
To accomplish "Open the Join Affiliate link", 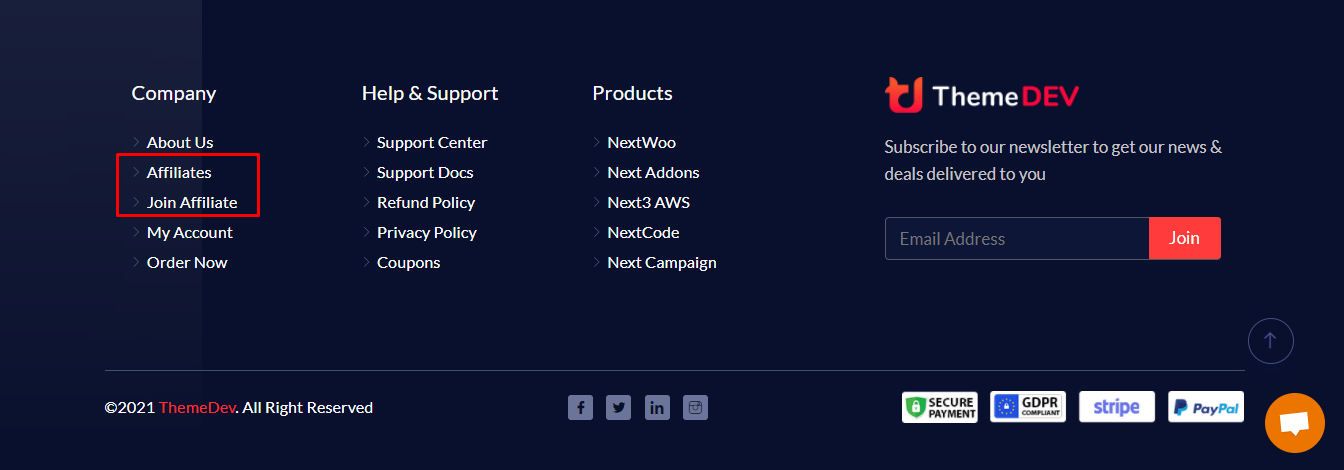I will point(192,202).
